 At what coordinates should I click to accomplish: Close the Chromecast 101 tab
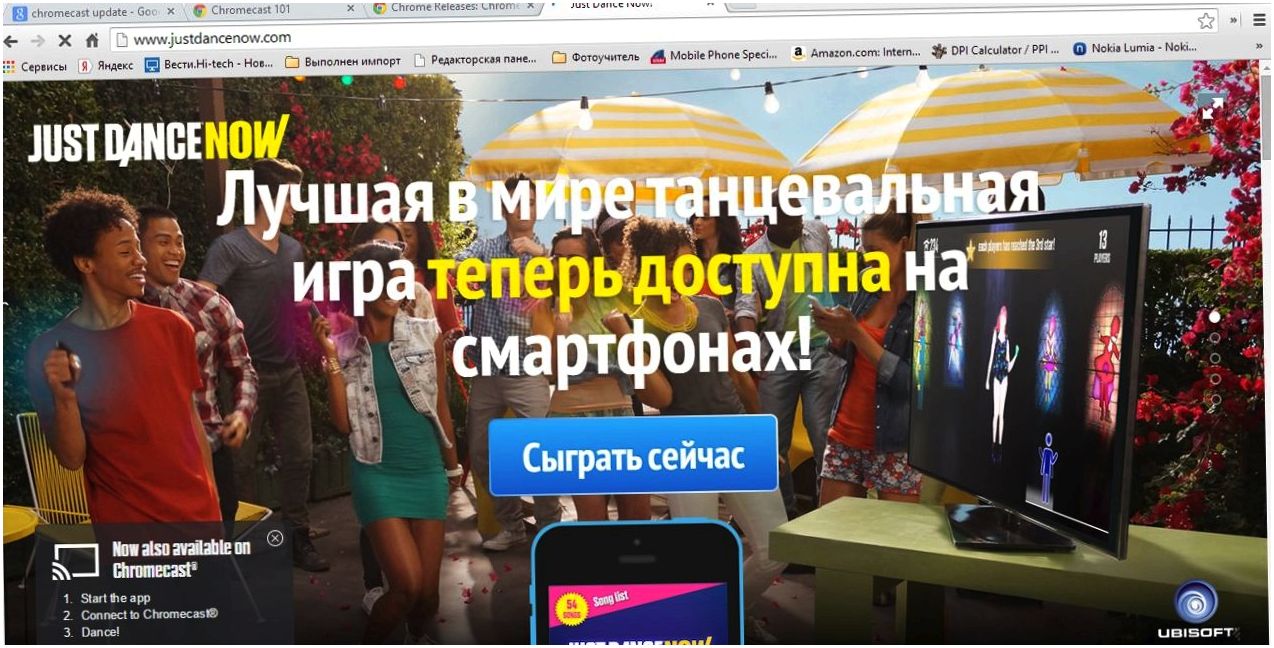point(350,10)
